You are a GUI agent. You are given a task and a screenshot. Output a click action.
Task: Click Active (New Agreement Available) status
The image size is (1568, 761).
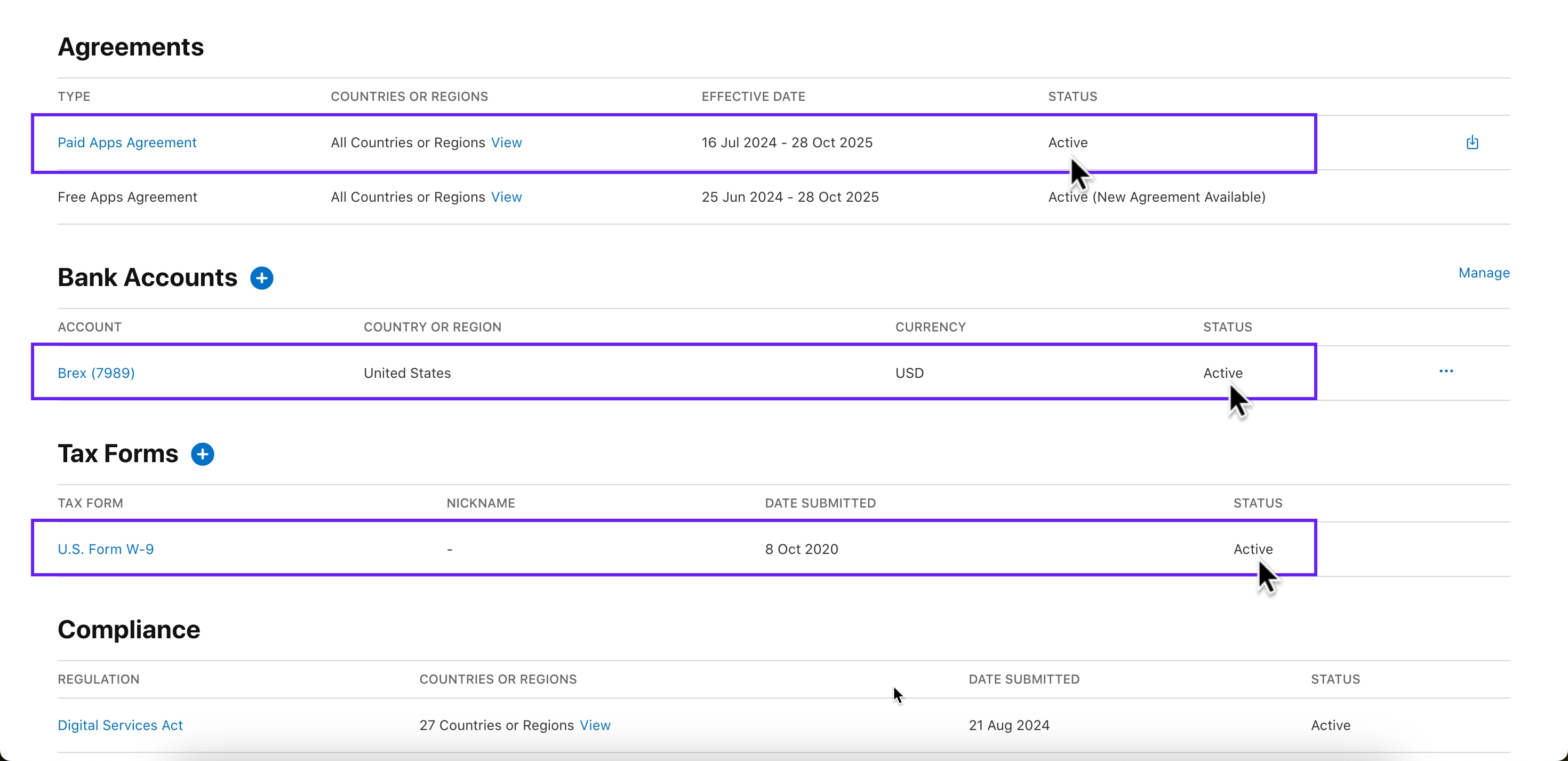click(x=1156, y=197)
